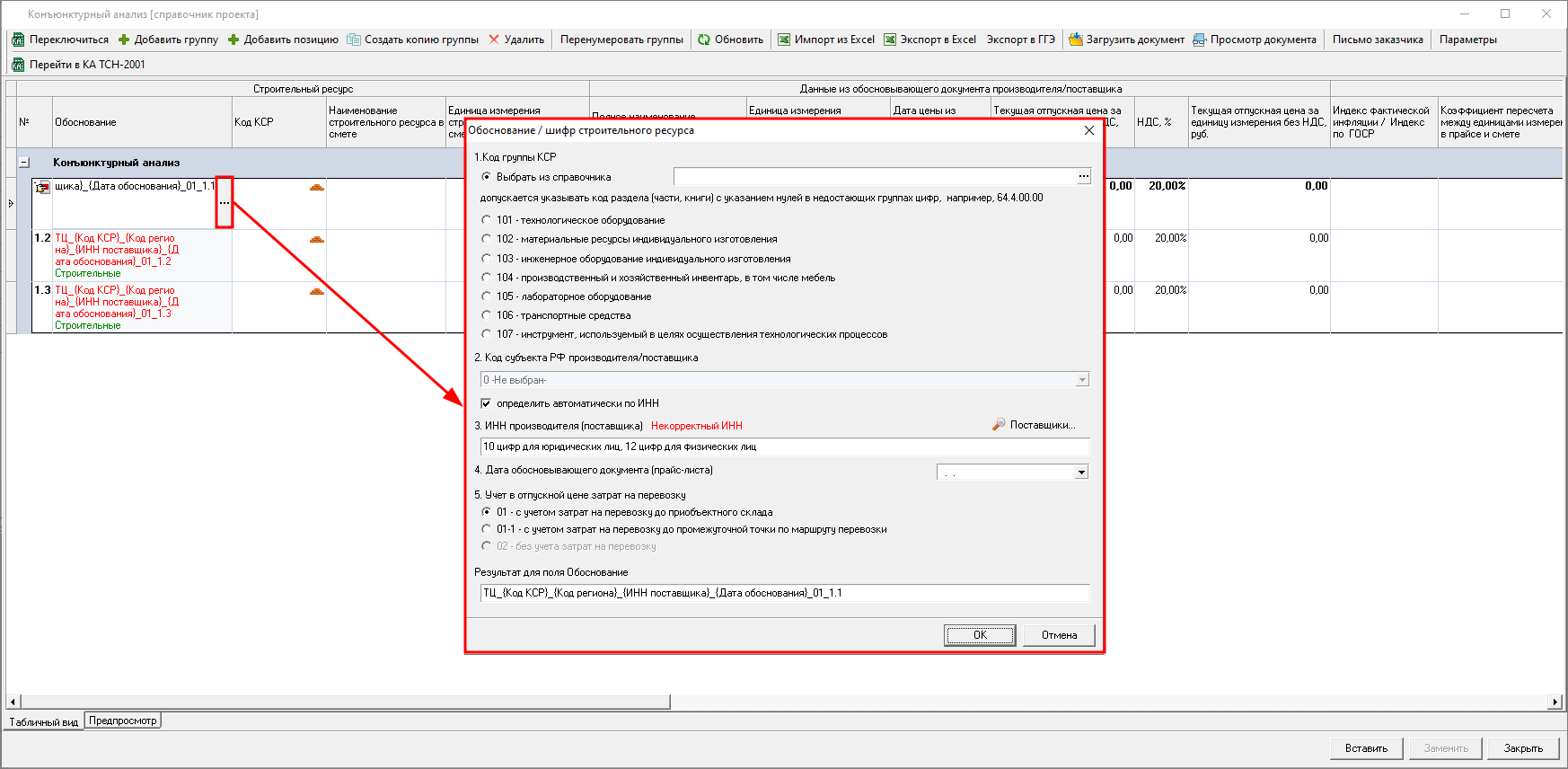Image resolution: width=1568 pixels, height=769 pixels.
Task: Click the 'Перейти в КА ТСН-2001' icon
Action: [x=18, y=65]
